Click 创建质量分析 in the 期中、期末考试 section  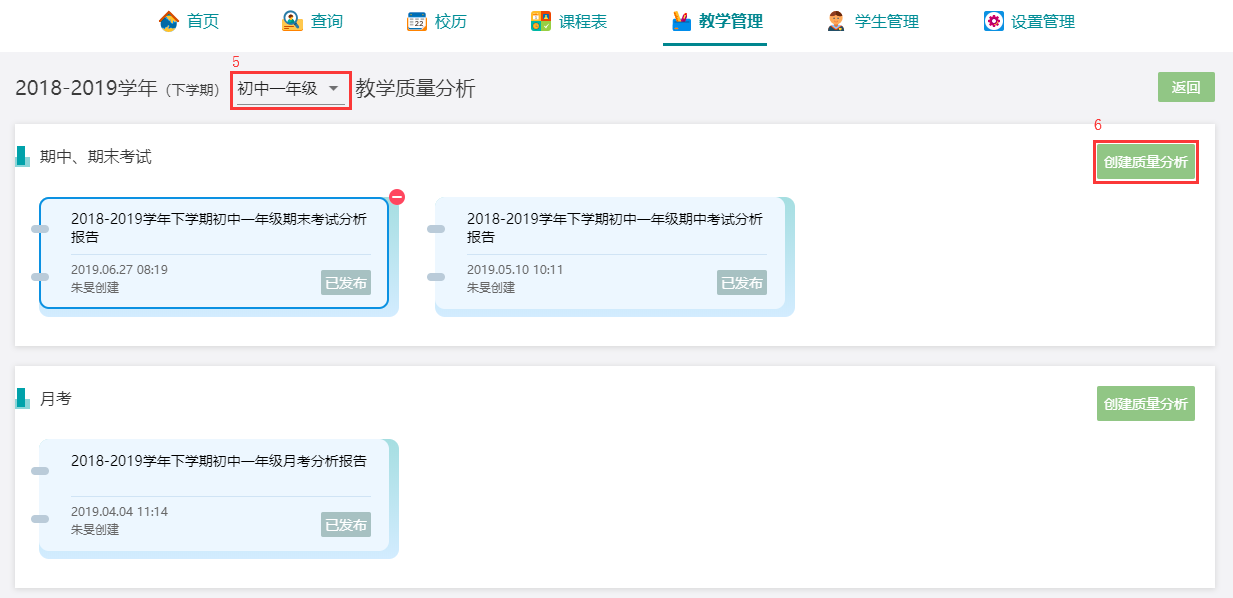click(x=1146, y=162)
